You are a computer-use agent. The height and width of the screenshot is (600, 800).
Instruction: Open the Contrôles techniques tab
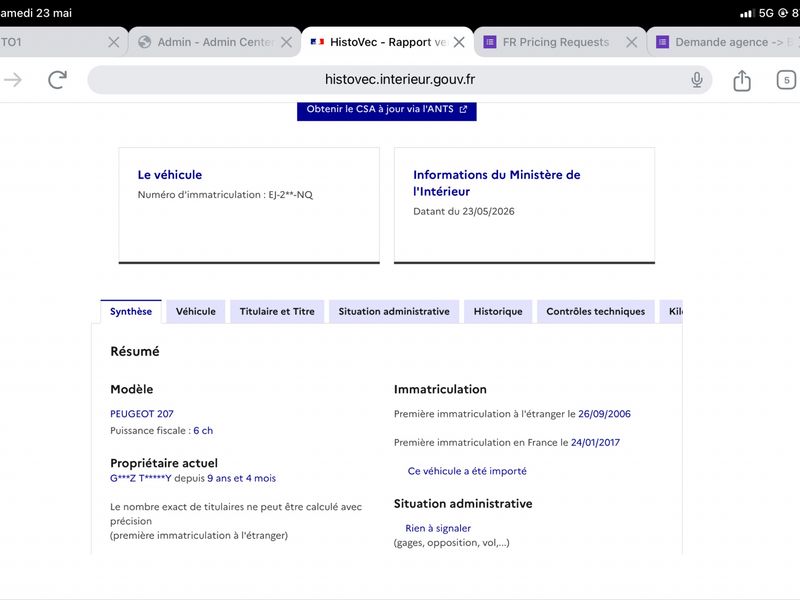point(595,311)
